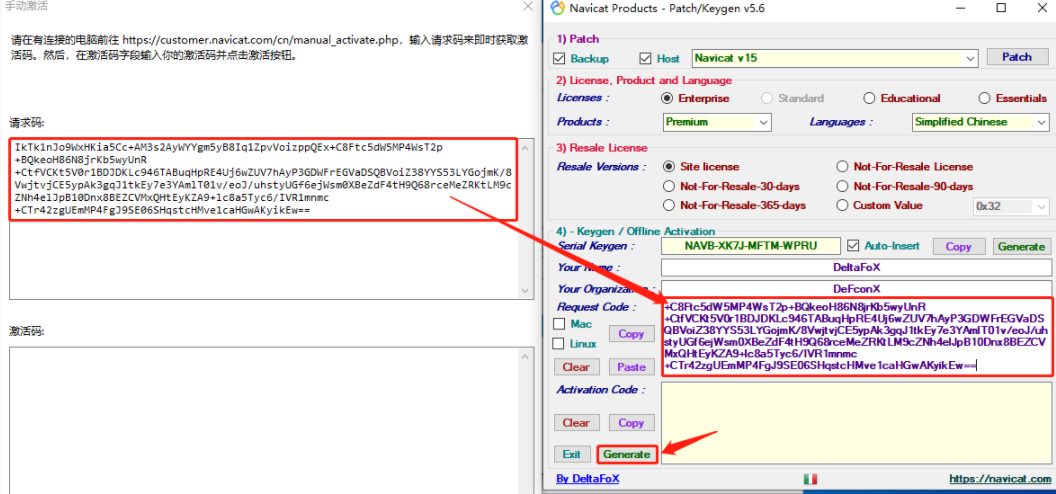Select Not-For-Resale-365-days option
Image resolution: width=1056 pixels, height=494 pixels.
click(669, 205)
